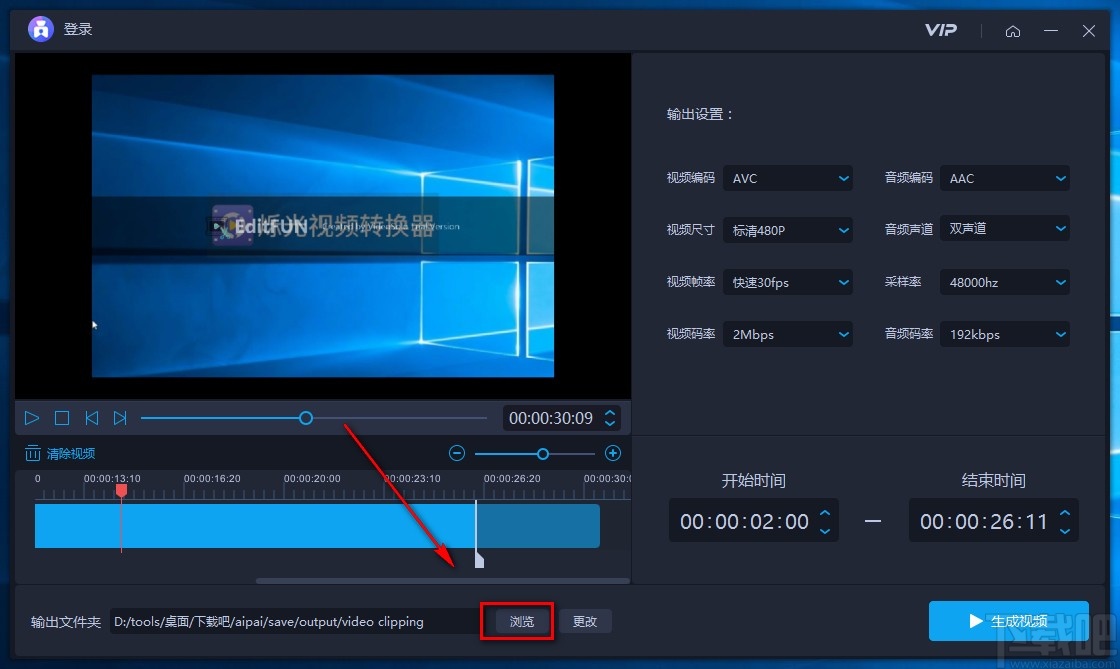1120x669 pixels.
Task: Click the 00:00:26:20 timeline ruler label
Action: pyautogui.click(x=512, y=478)
